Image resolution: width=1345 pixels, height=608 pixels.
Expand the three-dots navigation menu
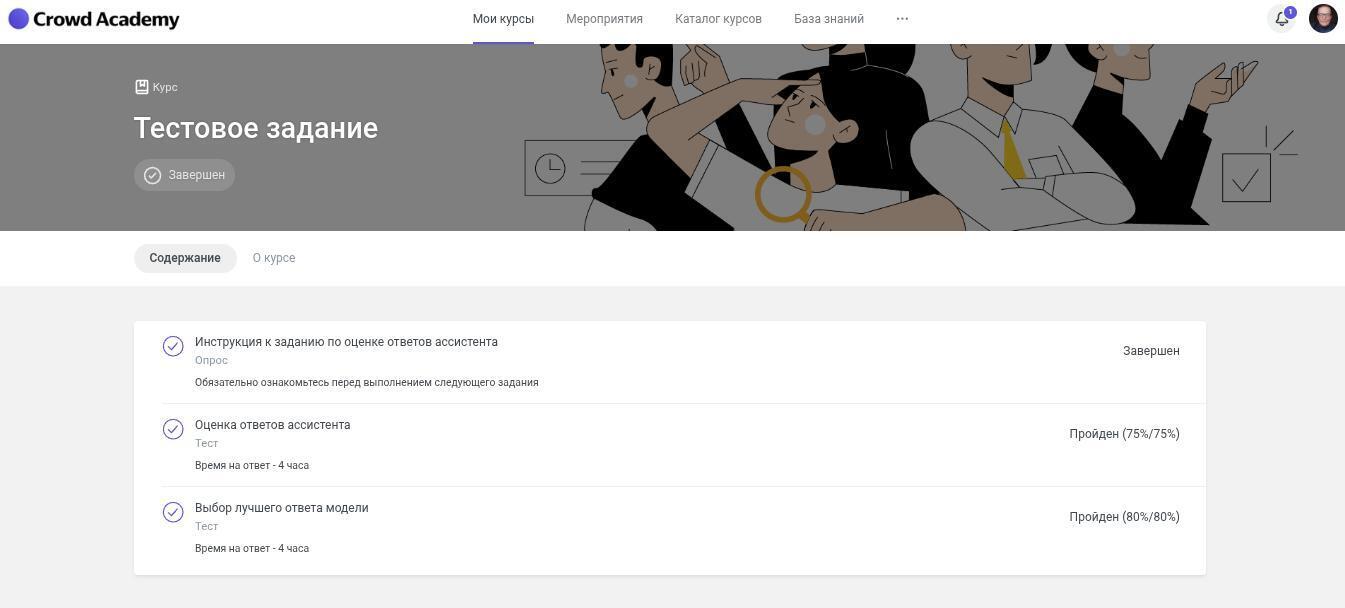pos(902,19)
